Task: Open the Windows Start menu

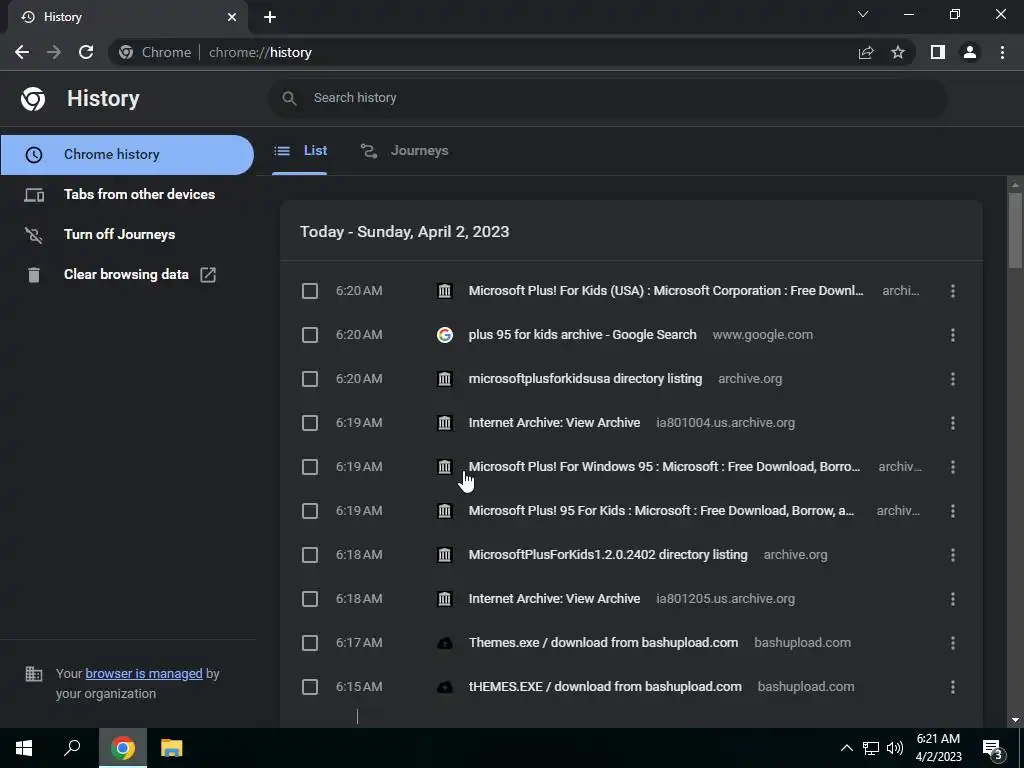Action: [x=24, y=748]
